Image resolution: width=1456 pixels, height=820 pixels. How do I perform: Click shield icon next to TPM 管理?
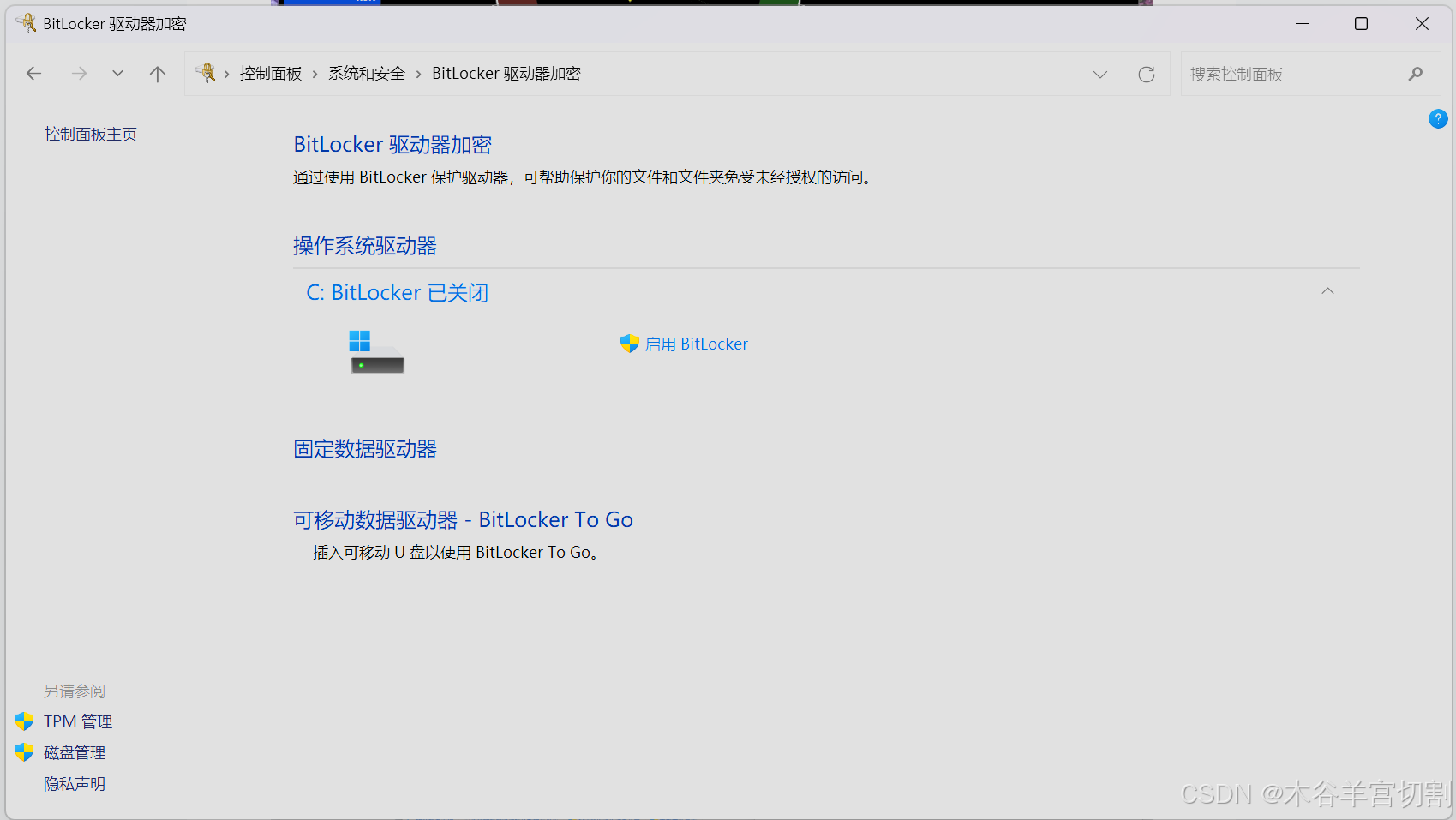[24, 721]
